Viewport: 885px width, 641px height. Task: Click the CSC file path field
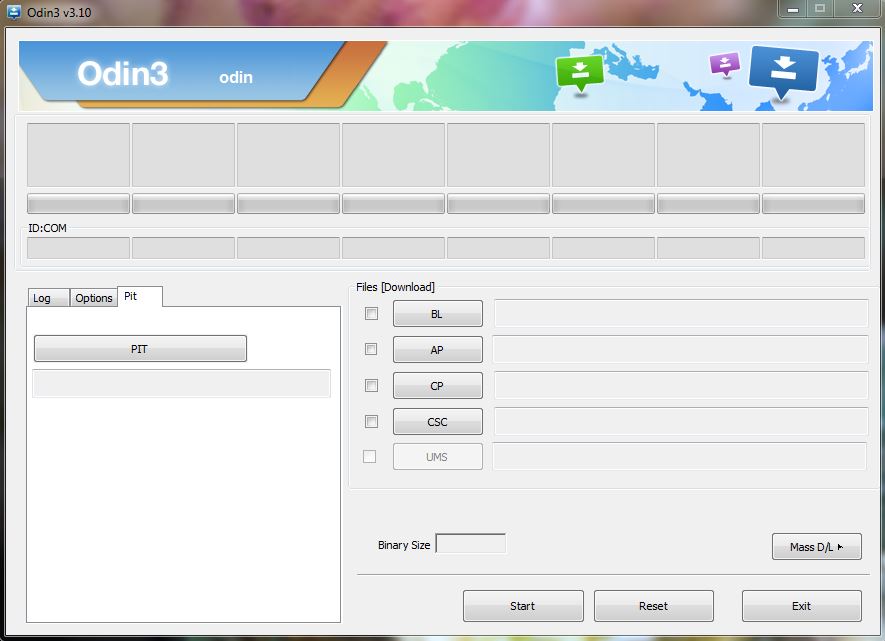681,422
